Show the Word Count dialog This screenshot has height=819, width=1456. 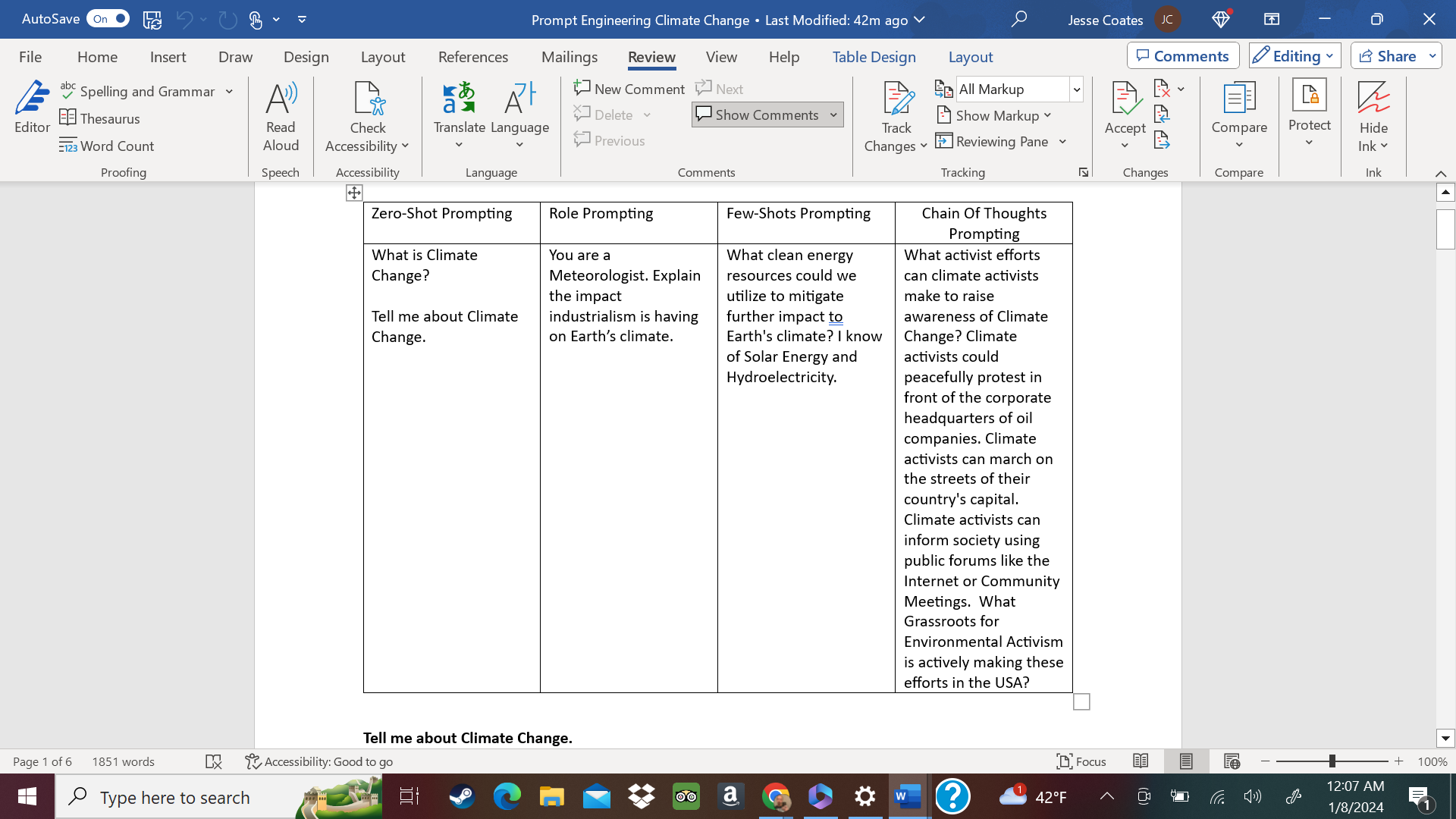coord(107,146)
